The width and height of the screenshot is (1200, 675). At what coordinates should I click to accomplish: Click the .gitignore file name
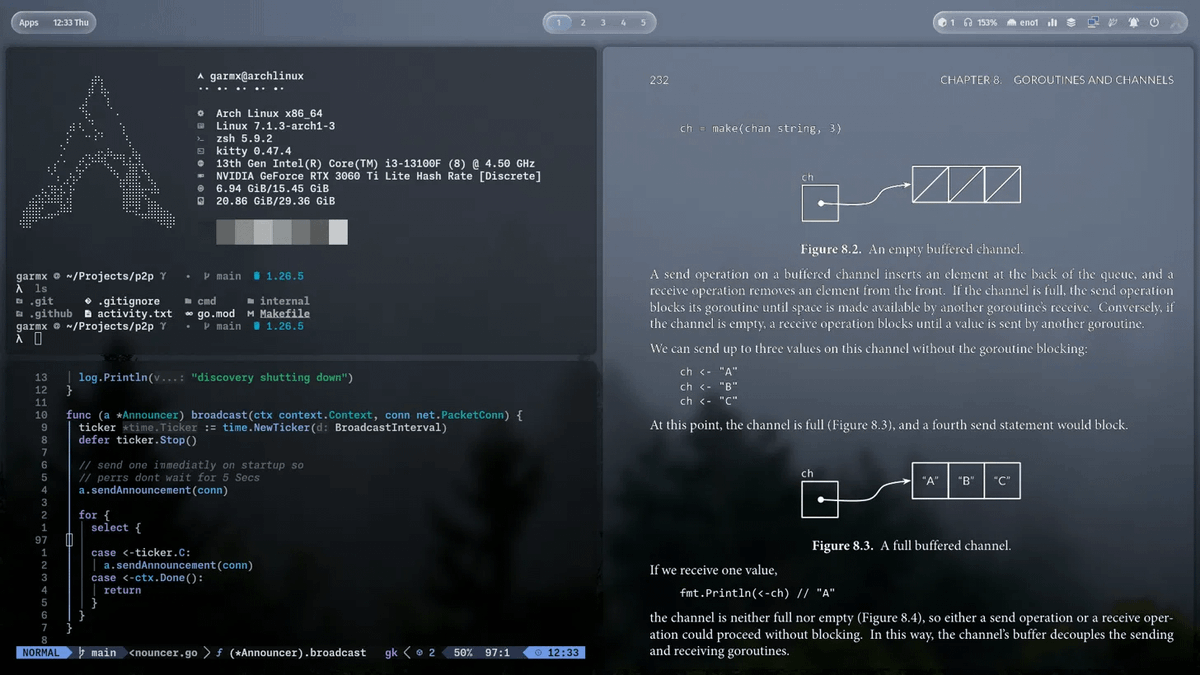(x=128, y=301)
